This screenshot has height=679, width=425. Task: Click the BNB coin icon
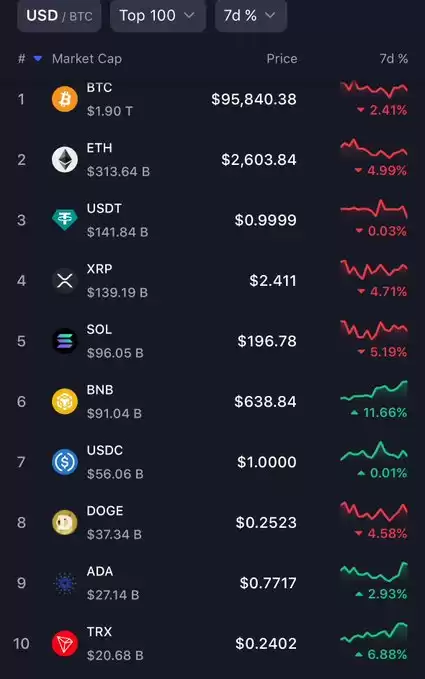point(65,401)
